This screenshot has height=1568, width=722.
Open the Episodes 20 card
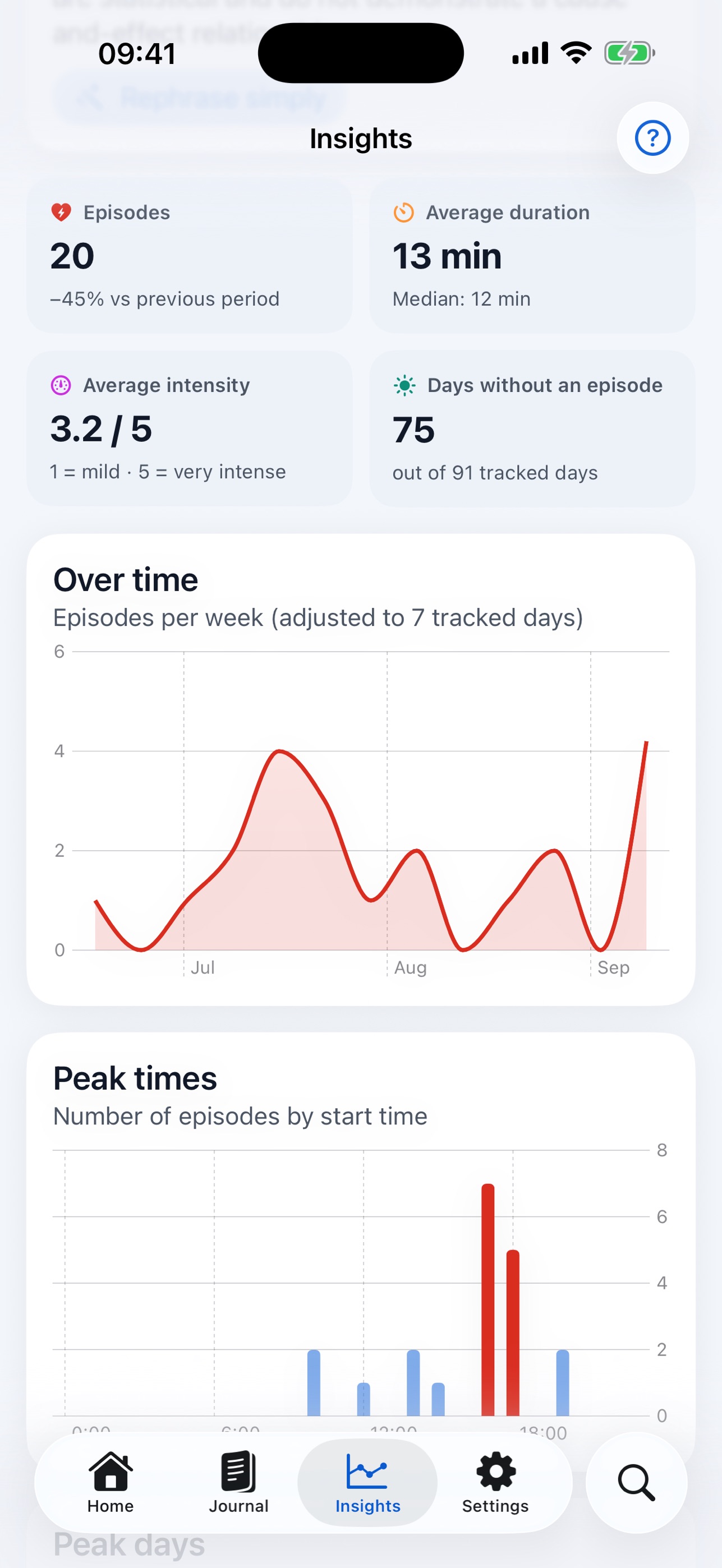tap(189, 256)
